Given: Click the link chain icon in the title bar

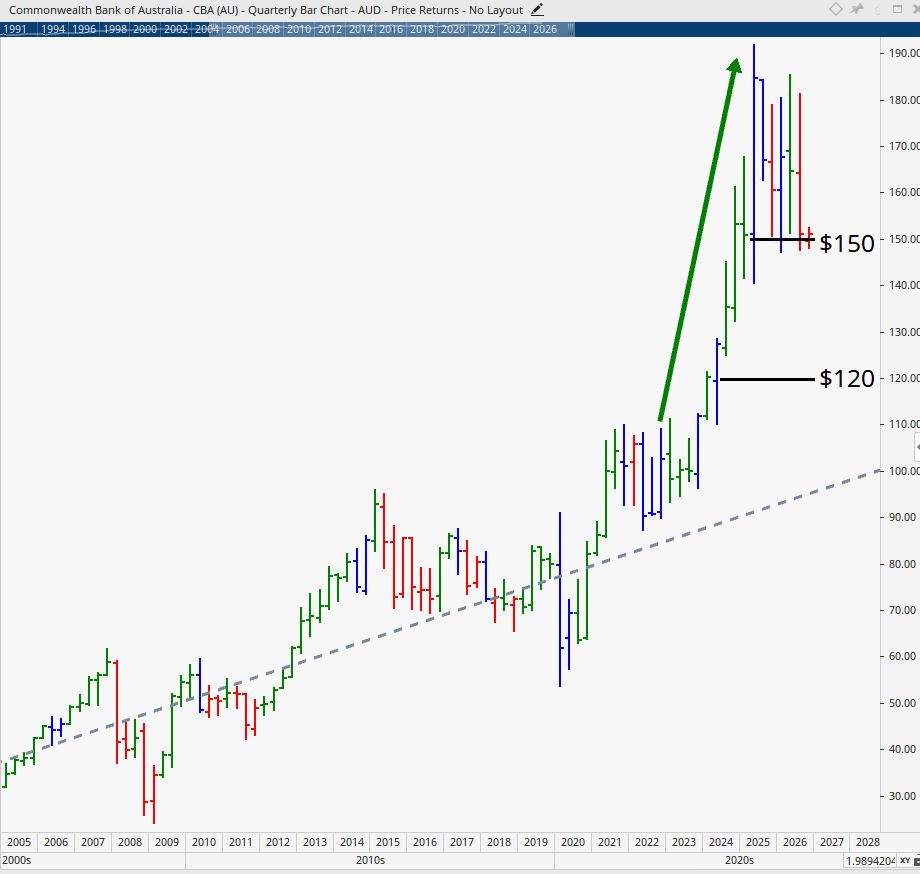Looking at the screenshot, I should 878,9.
